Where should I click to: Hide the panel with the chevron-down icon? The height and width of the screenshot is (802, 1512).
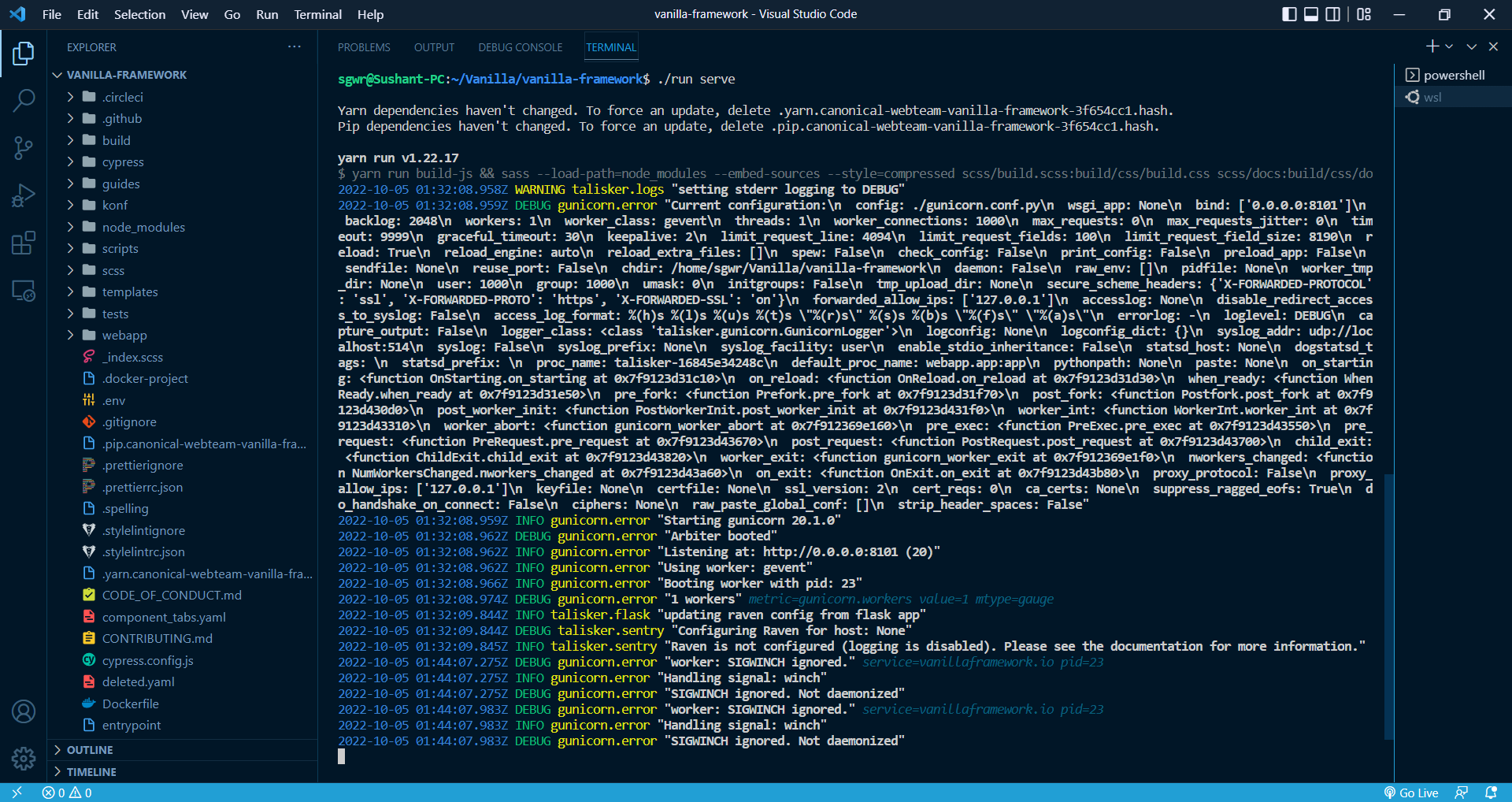point(1471,46)
